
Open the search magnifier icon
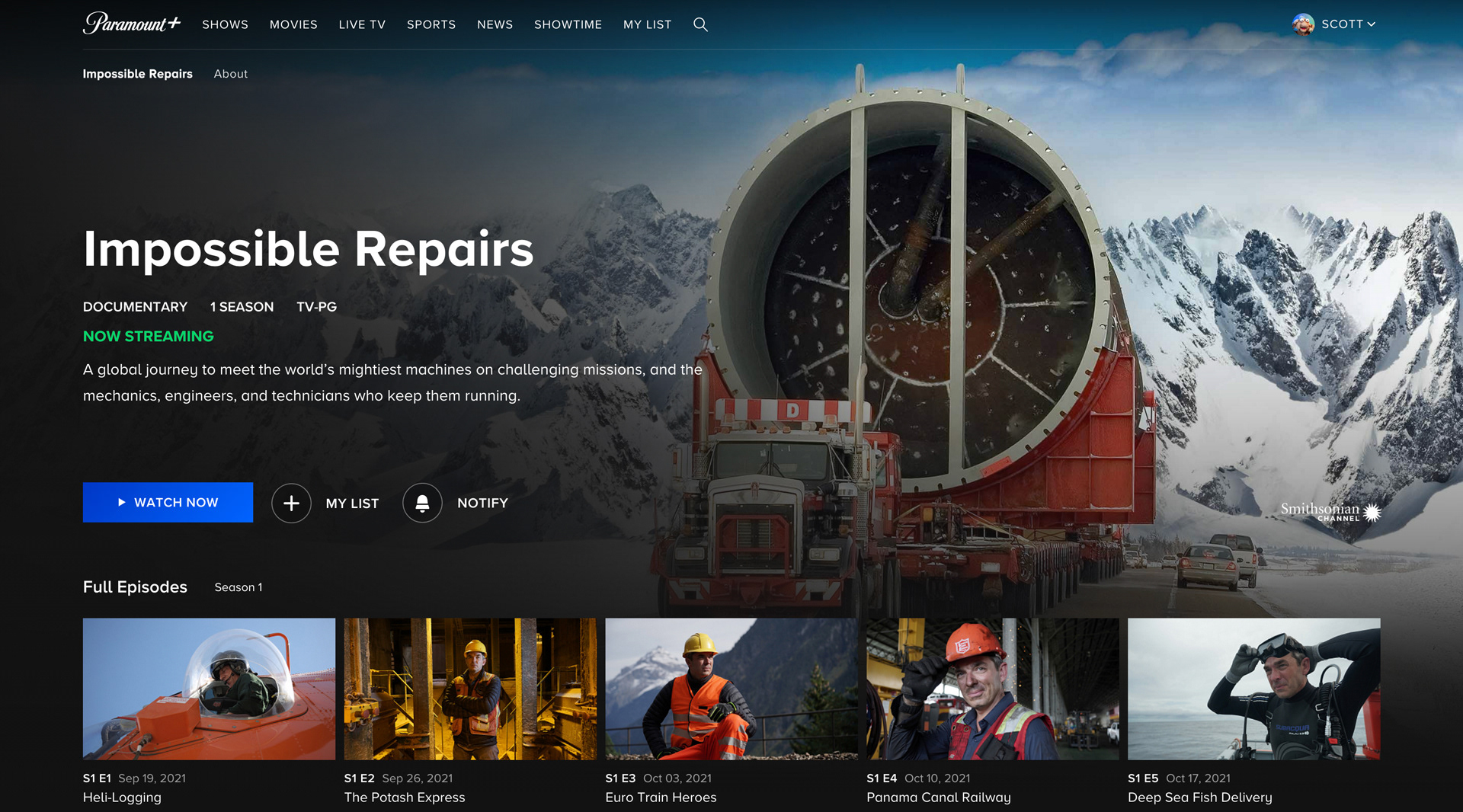coord(700,24)
